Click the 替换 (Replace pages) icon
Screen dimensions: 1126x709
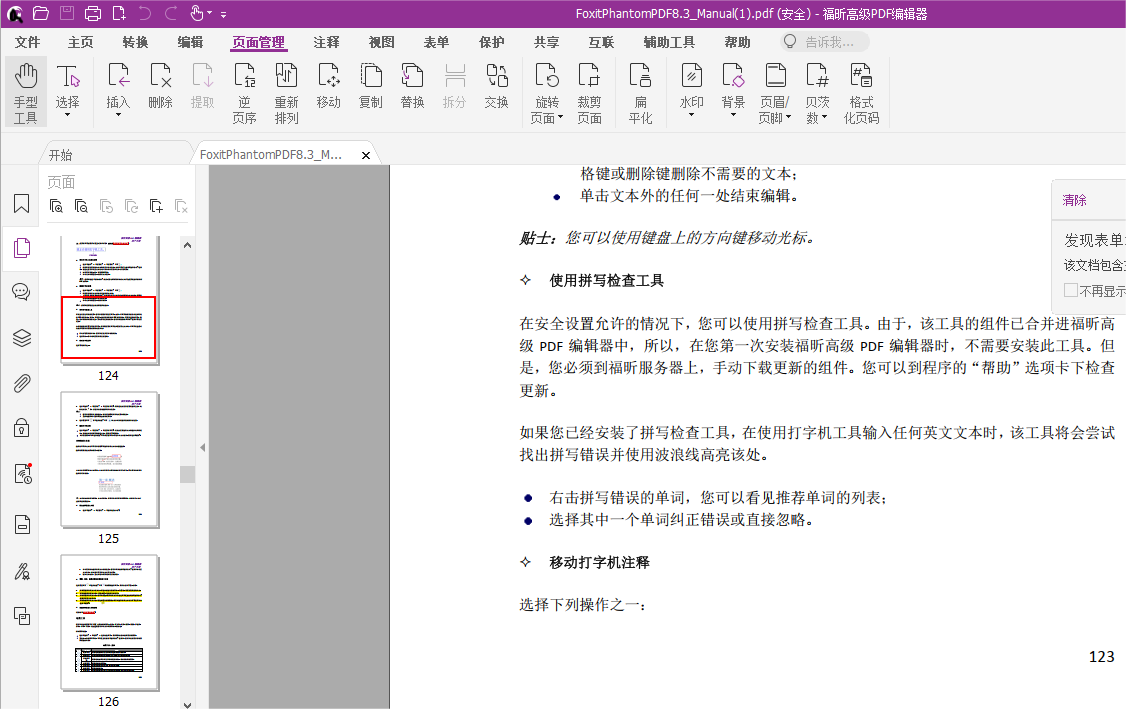412,90
